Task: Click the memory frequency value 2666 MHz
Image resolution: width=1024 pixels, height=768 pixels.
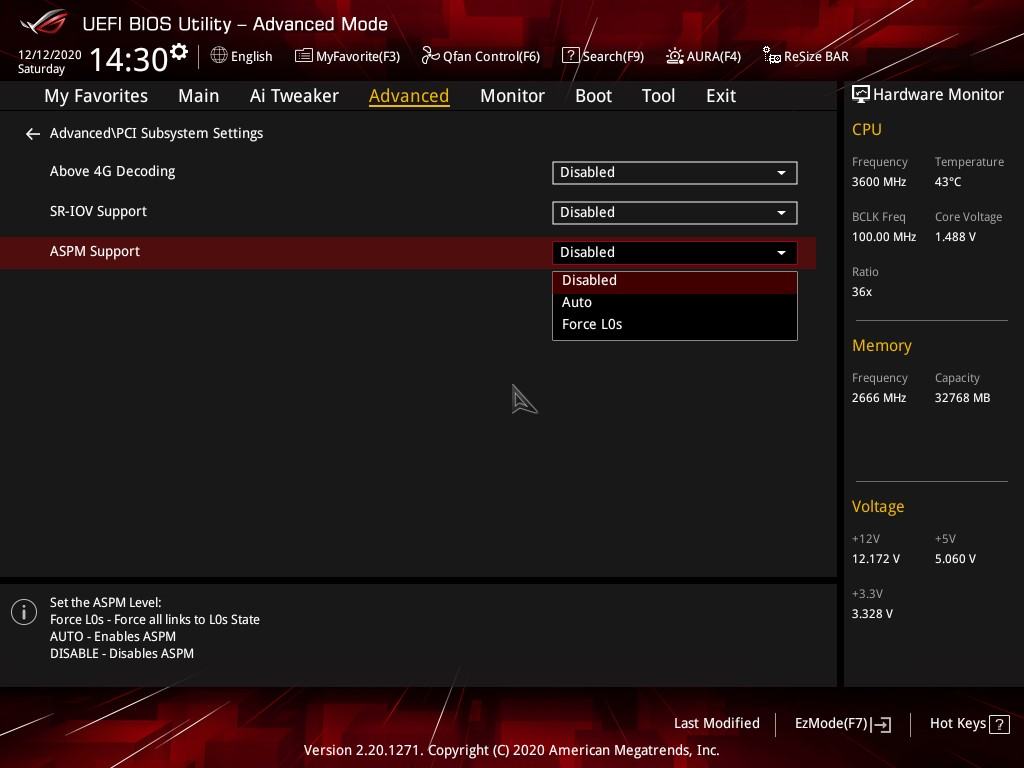Action: click(x=878, y=398)
